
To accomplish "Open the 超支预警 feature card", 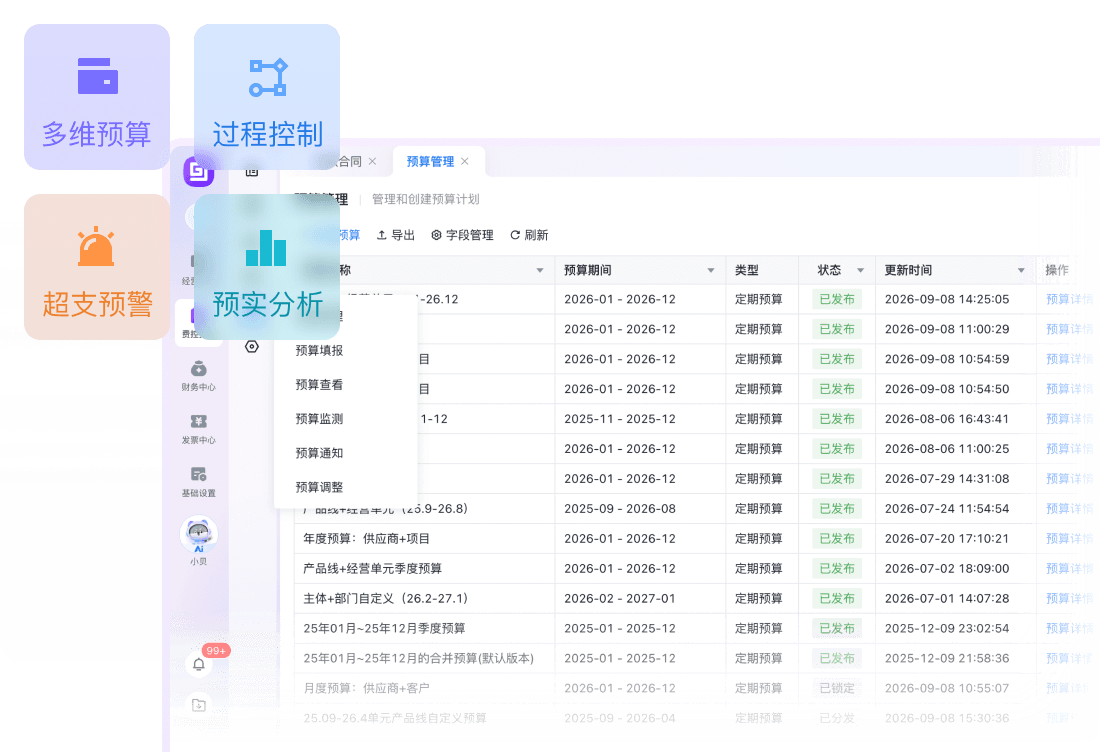I will 97,267.
